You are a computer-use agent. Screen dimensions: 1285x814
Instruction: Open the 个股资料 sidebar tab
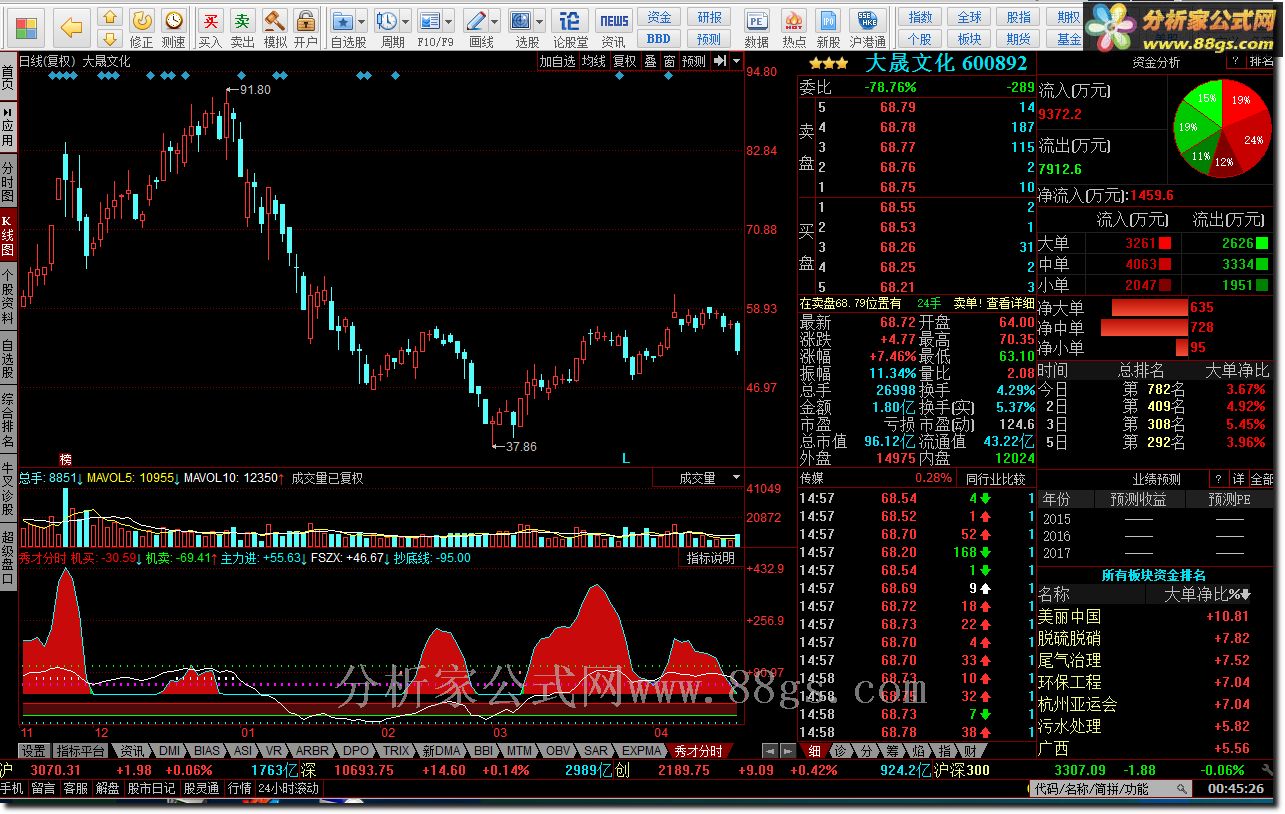tap(8, 297)
